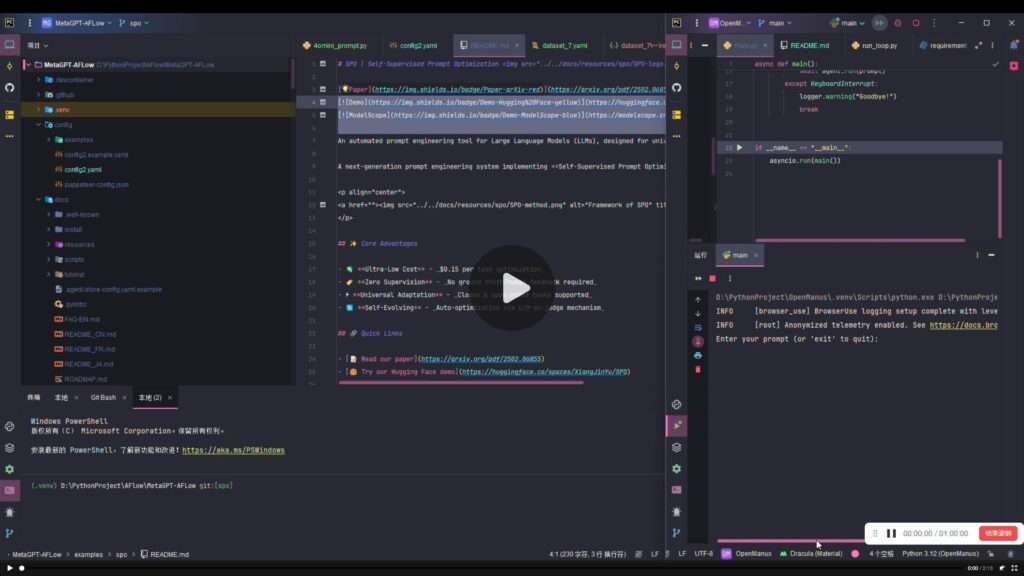This screenshot has width=1024, height=576.
Task: Open the spo branch dropdown
Action: (x=135, y=22)
